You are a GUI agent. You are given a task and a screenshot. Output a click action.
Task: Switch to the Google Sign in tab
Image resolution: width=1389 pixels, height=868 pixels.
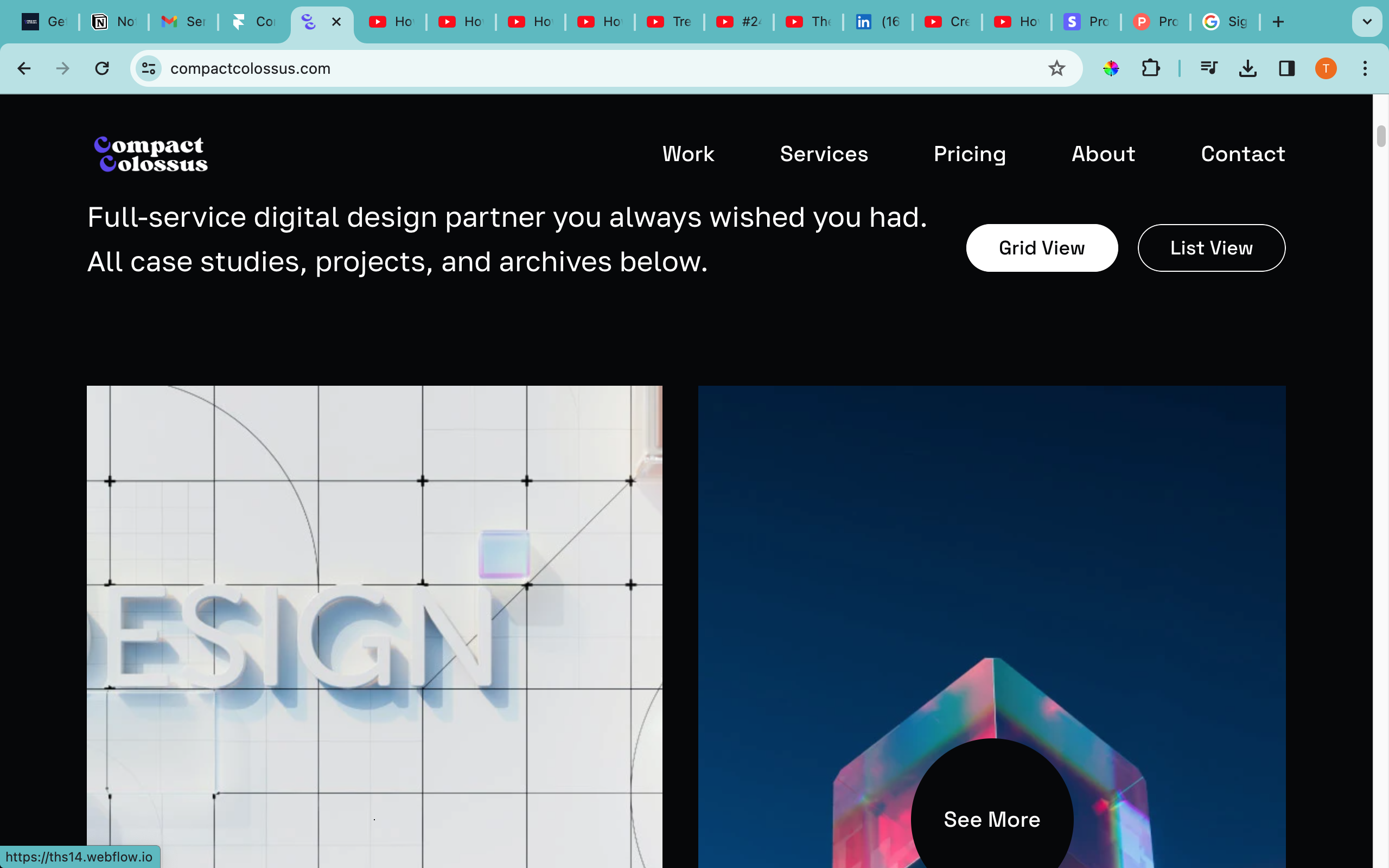coord(1225,22)
